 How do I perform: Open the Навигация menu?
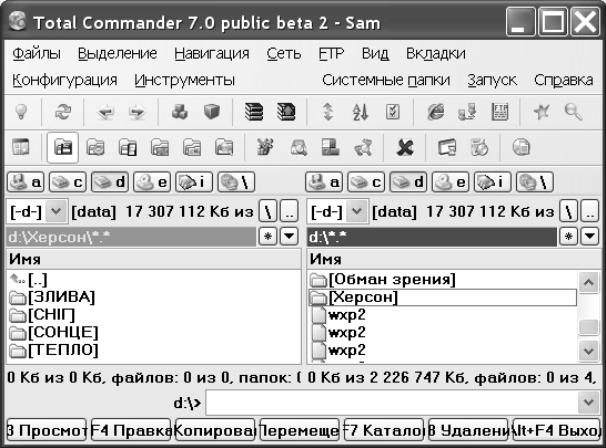pos(211,53)
